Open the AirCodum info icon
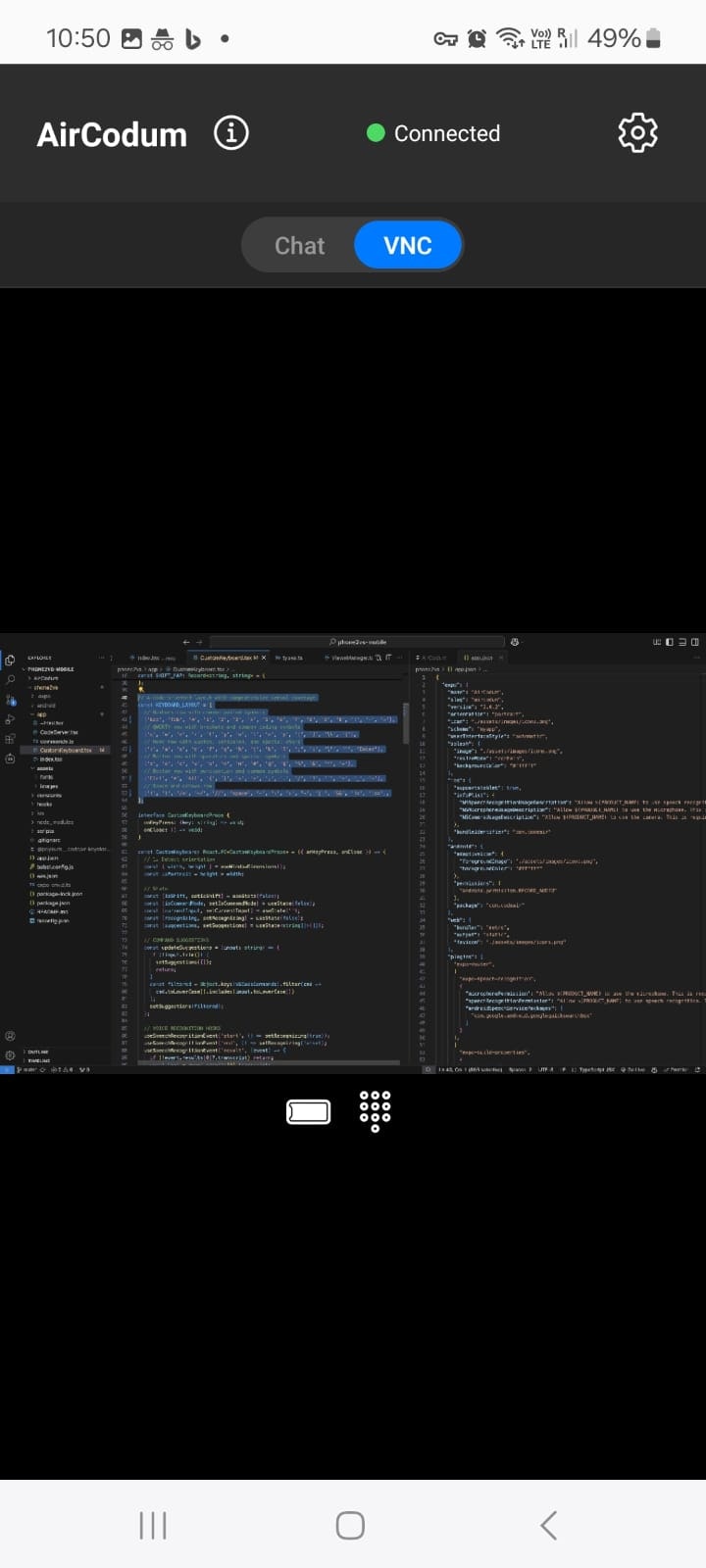This screenshot has height=1568, width=706. pyautogui.click(x=231, y=132)
